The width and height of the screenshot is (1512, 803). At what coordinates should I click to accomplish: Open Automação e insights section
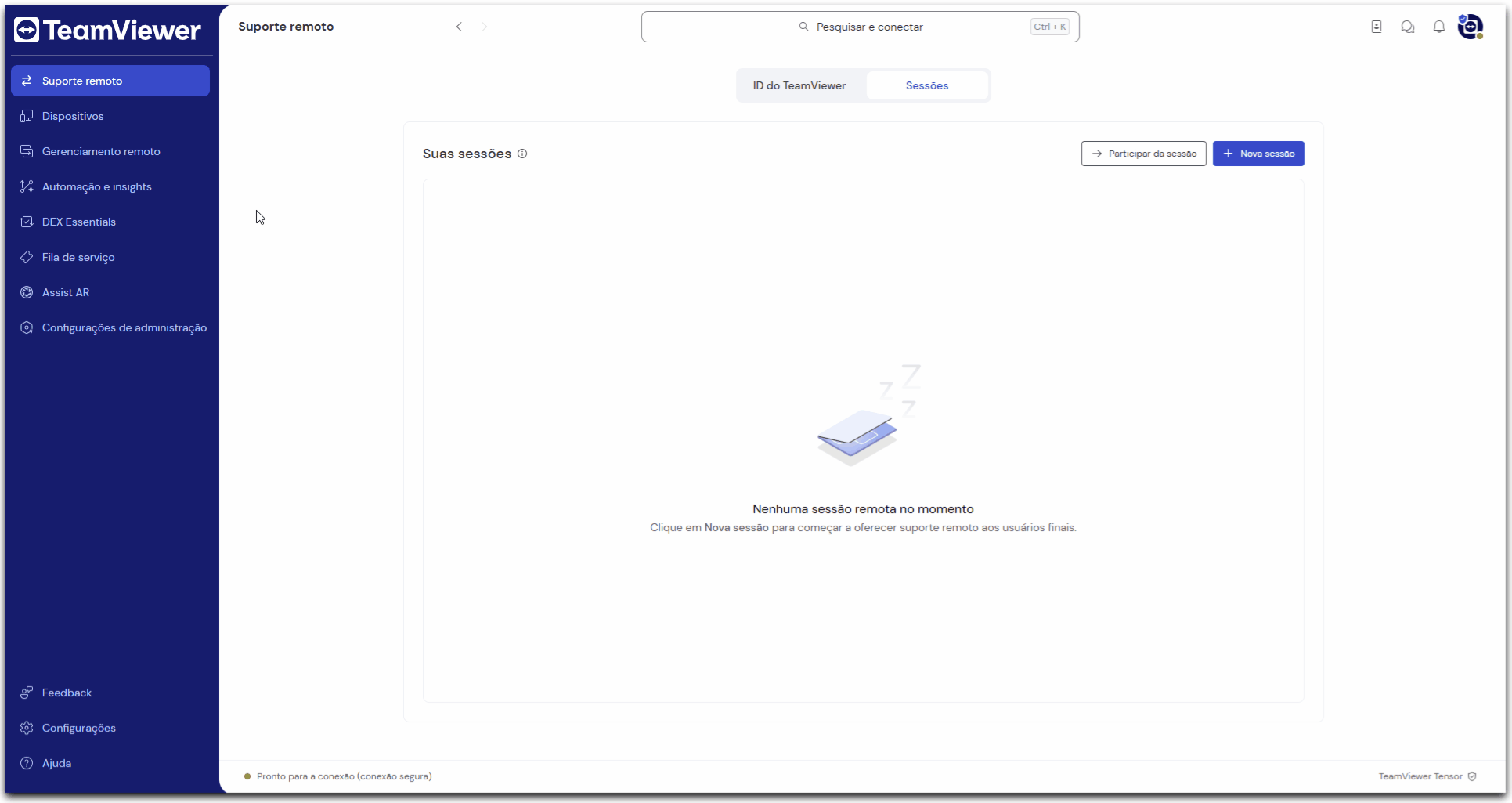96,186
